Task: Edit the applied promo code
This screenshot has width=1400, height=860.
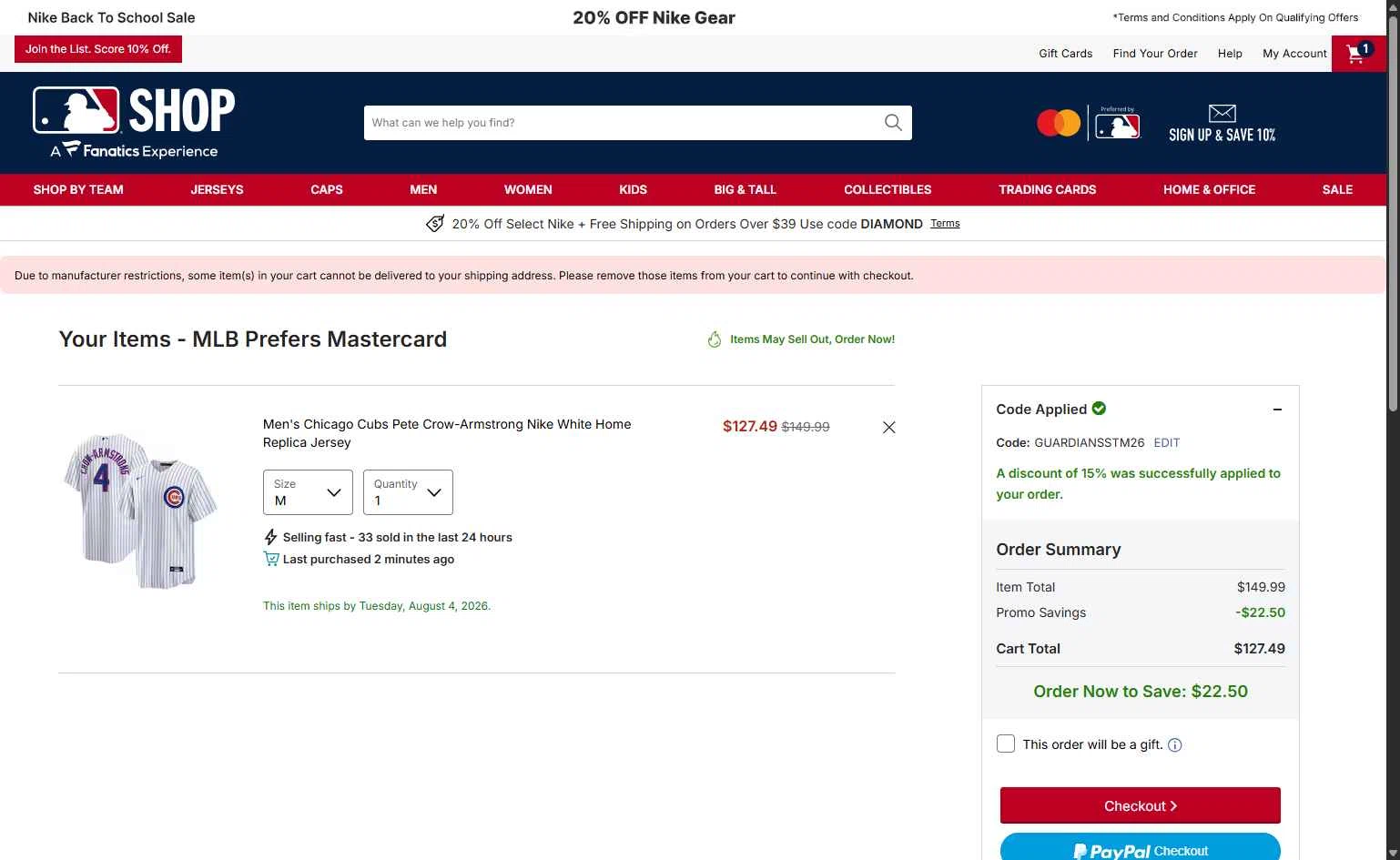Action: pyautogui.click(x=1166, y=442)
